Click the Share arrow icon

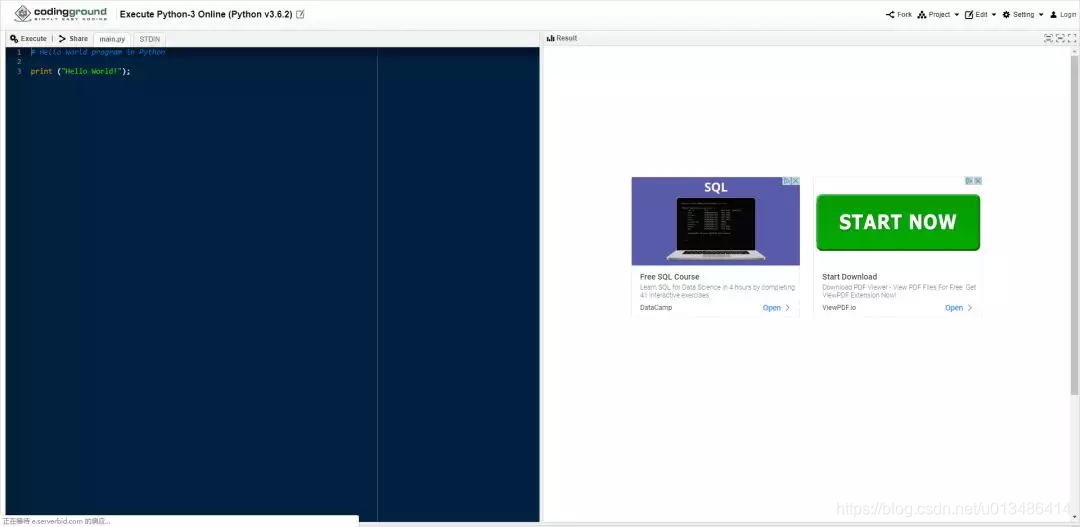coord(62,39)
